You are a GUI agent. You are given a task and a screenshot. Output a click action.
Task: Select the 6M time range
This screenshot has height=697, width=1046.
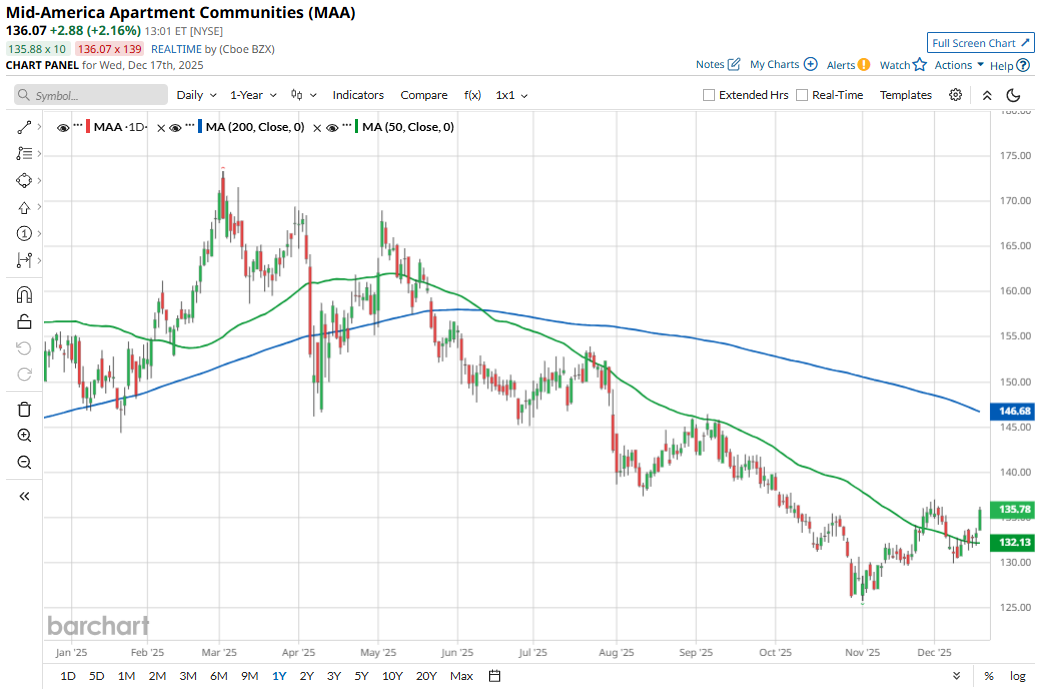point(219,676)
